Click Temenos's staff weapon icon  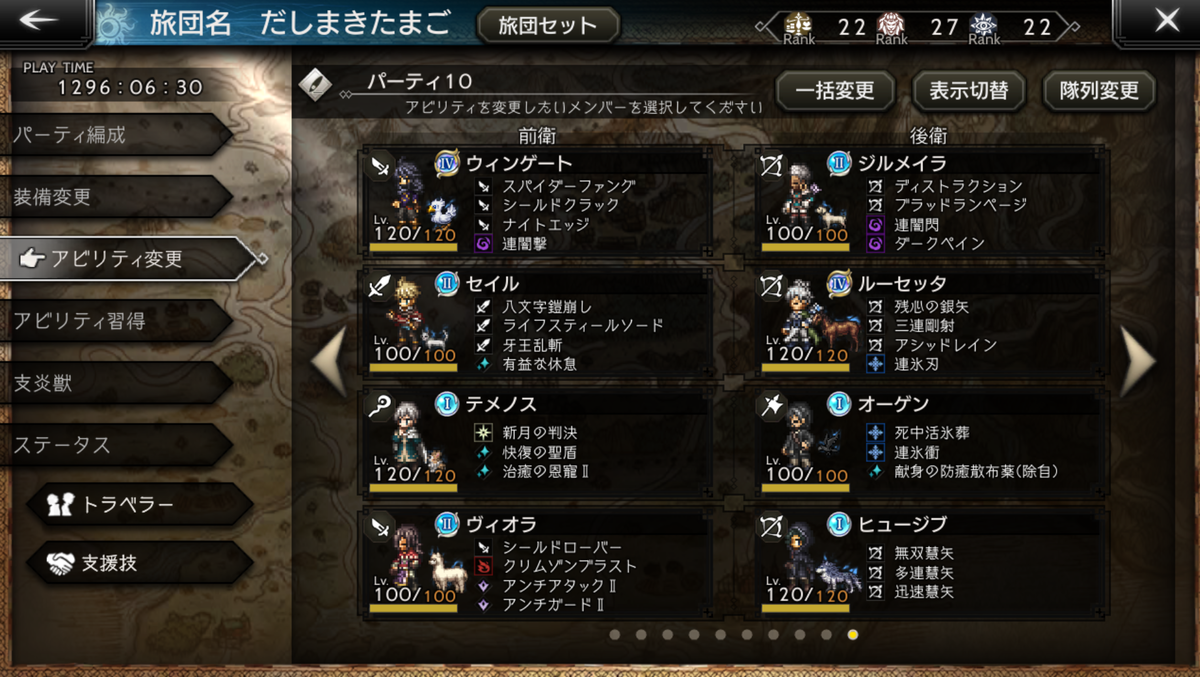(x=381, y=406)
